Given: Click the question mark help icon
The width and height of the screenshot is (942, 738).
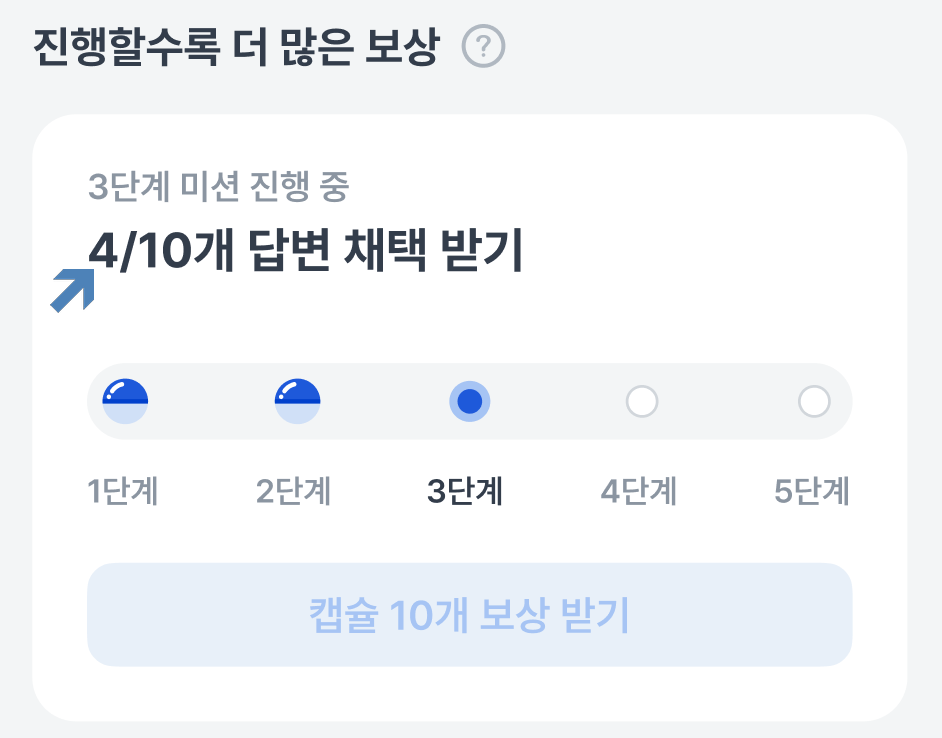Looking at the screenshot, I should [484, 47].
